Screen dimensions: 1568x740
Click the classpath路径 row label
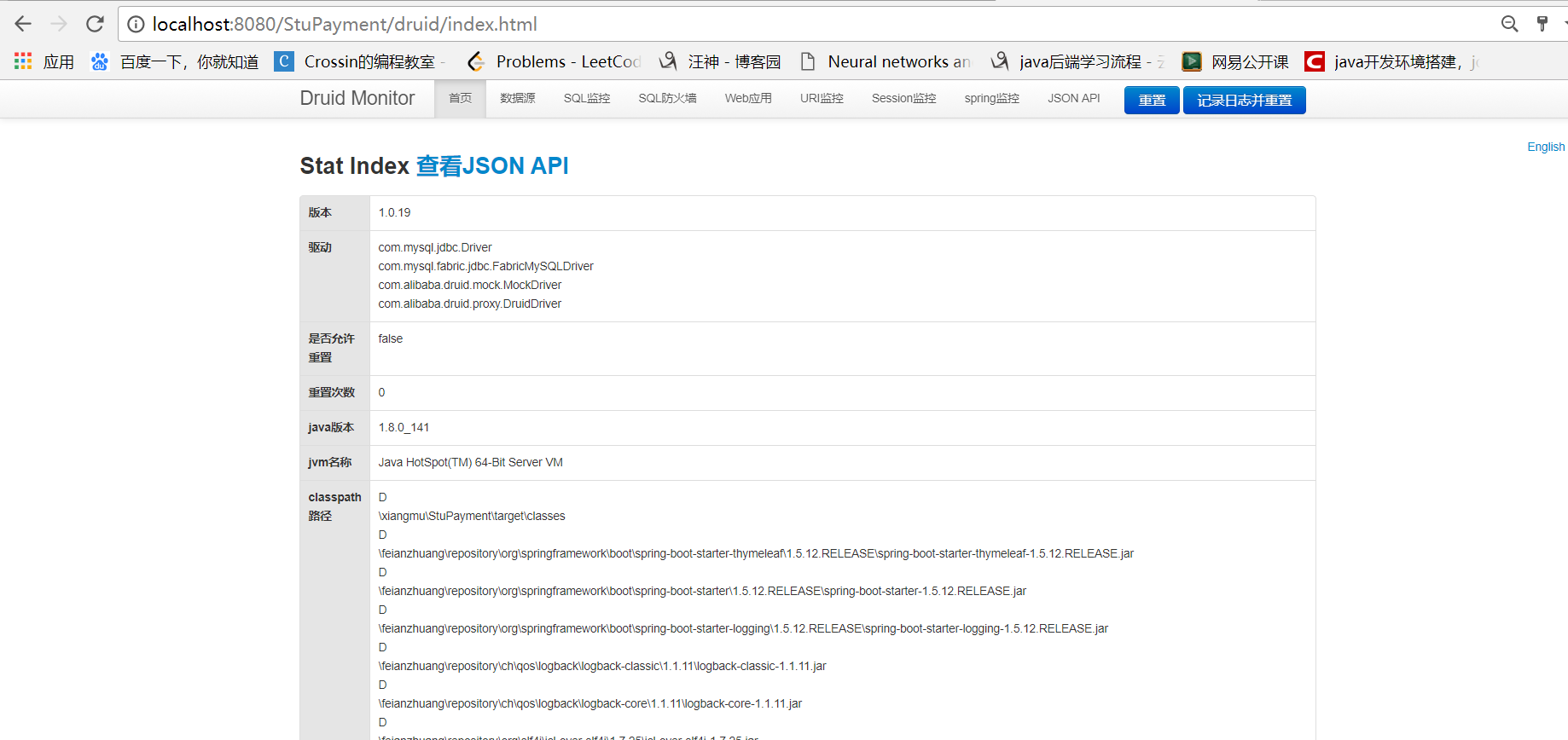pyautogui.click(x=334, y=506)
